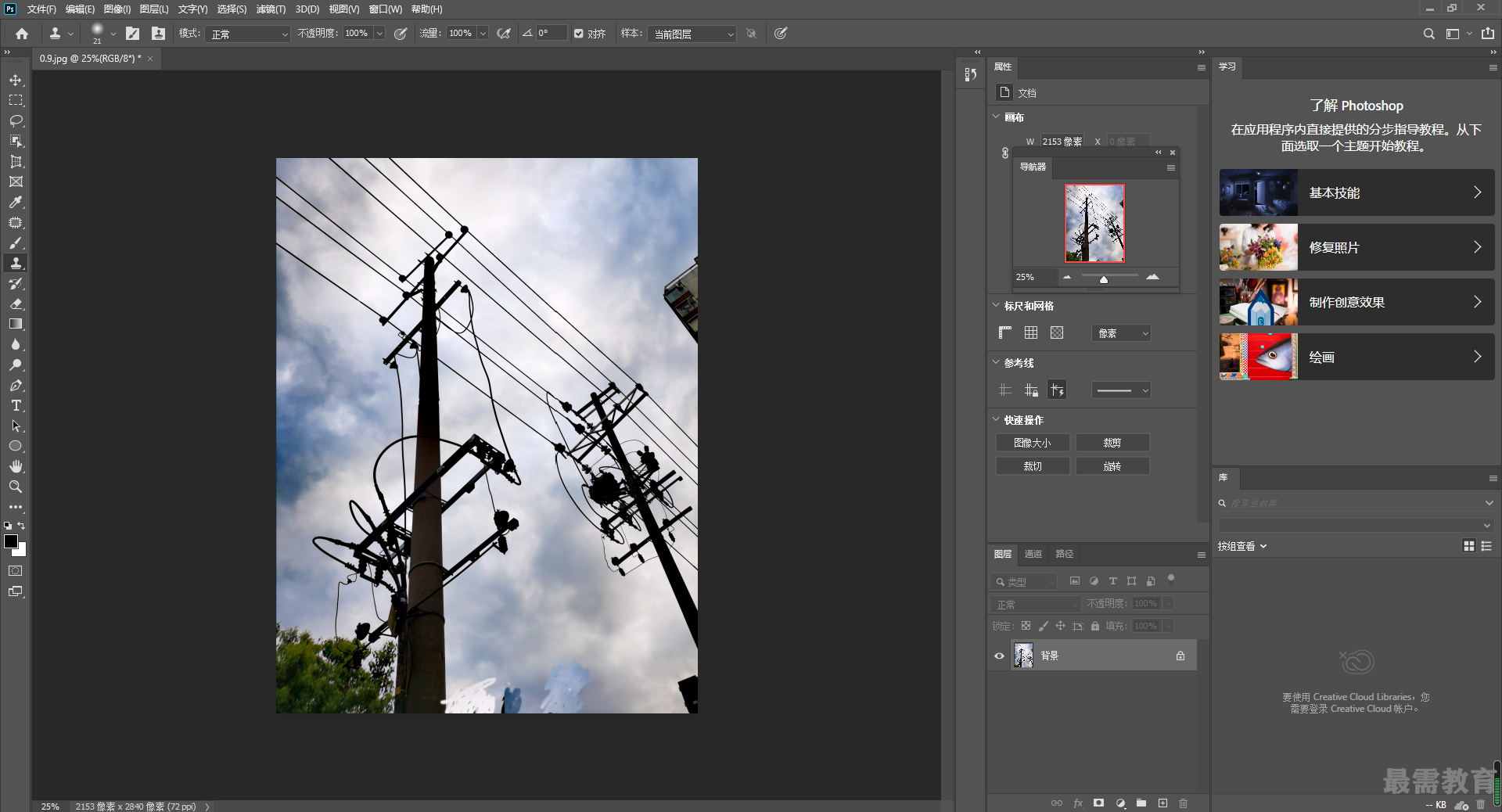Viewport: 1502px width, 812px height.
Task: Click the foreground color swatch
Action: pos(11,541)
